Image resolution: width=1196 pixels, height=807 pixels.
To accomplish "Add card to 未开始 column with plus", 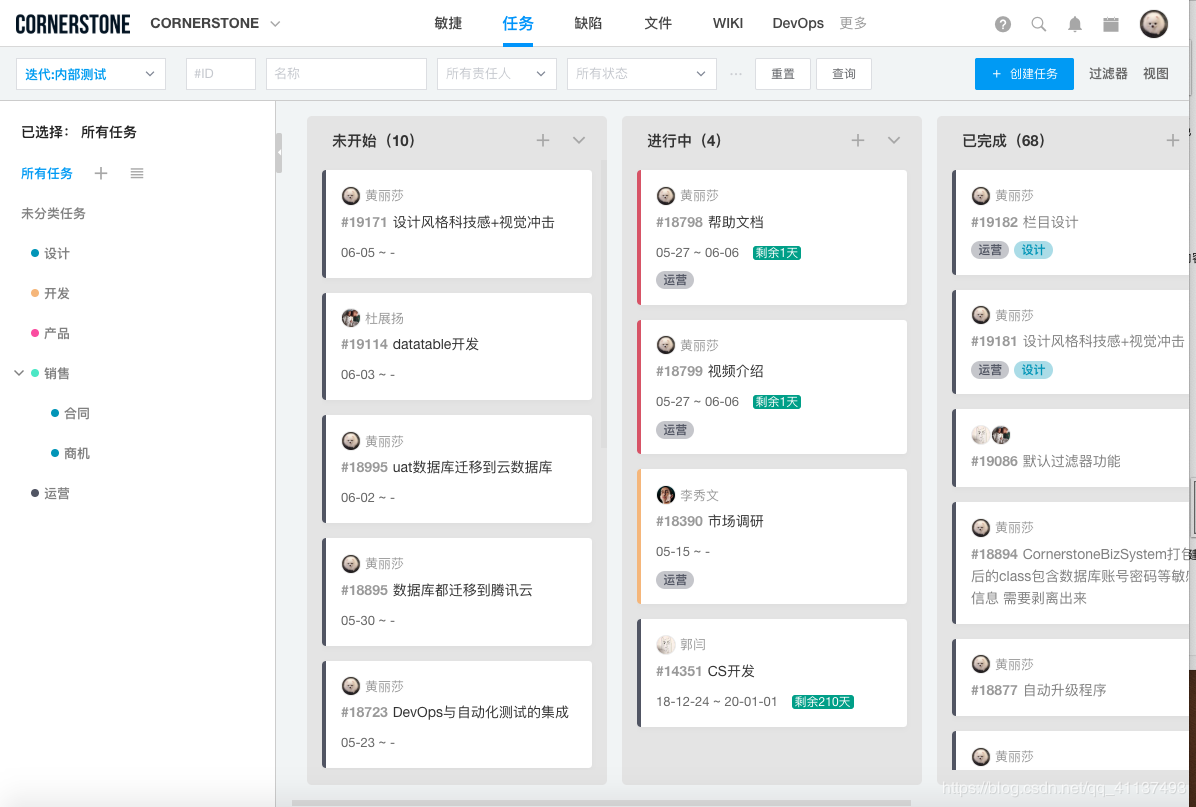I will [542, 140].
